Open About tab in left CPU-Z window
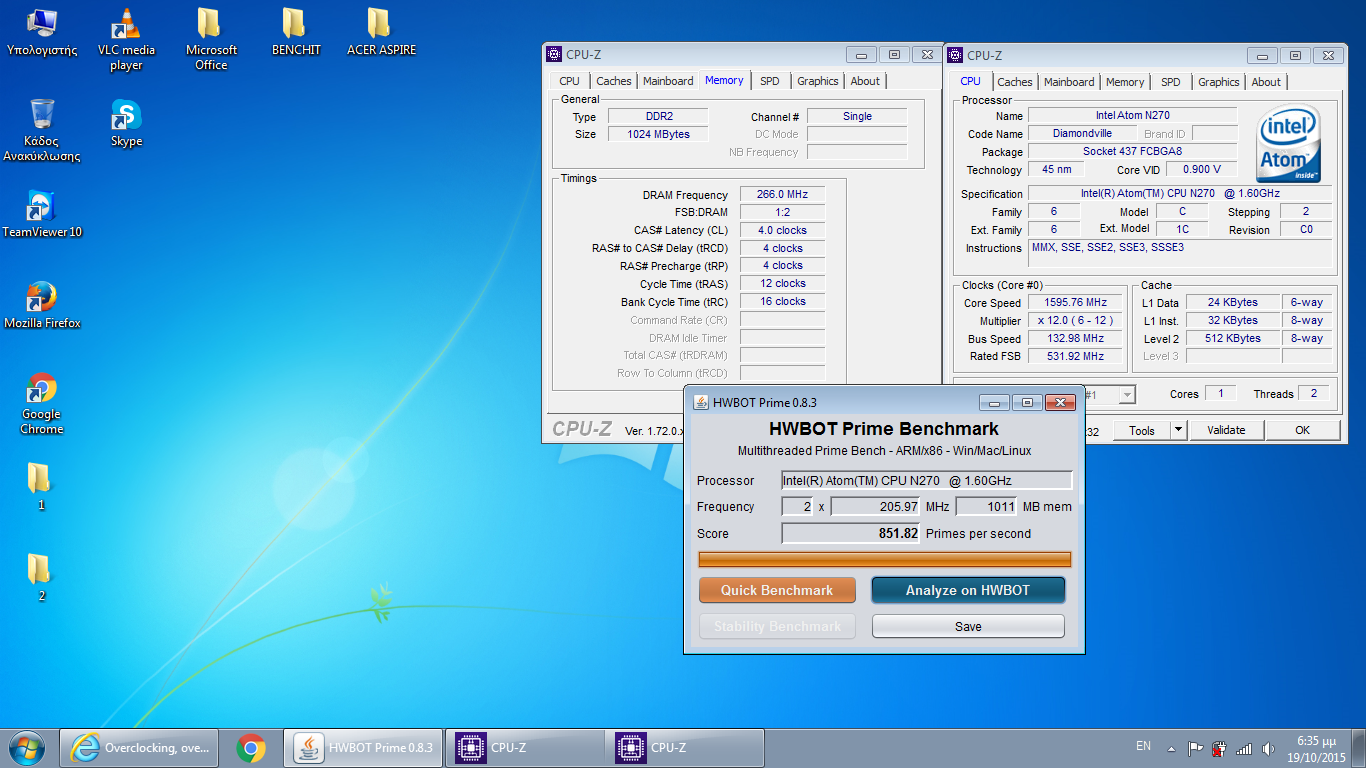 [x=865, y=81]
